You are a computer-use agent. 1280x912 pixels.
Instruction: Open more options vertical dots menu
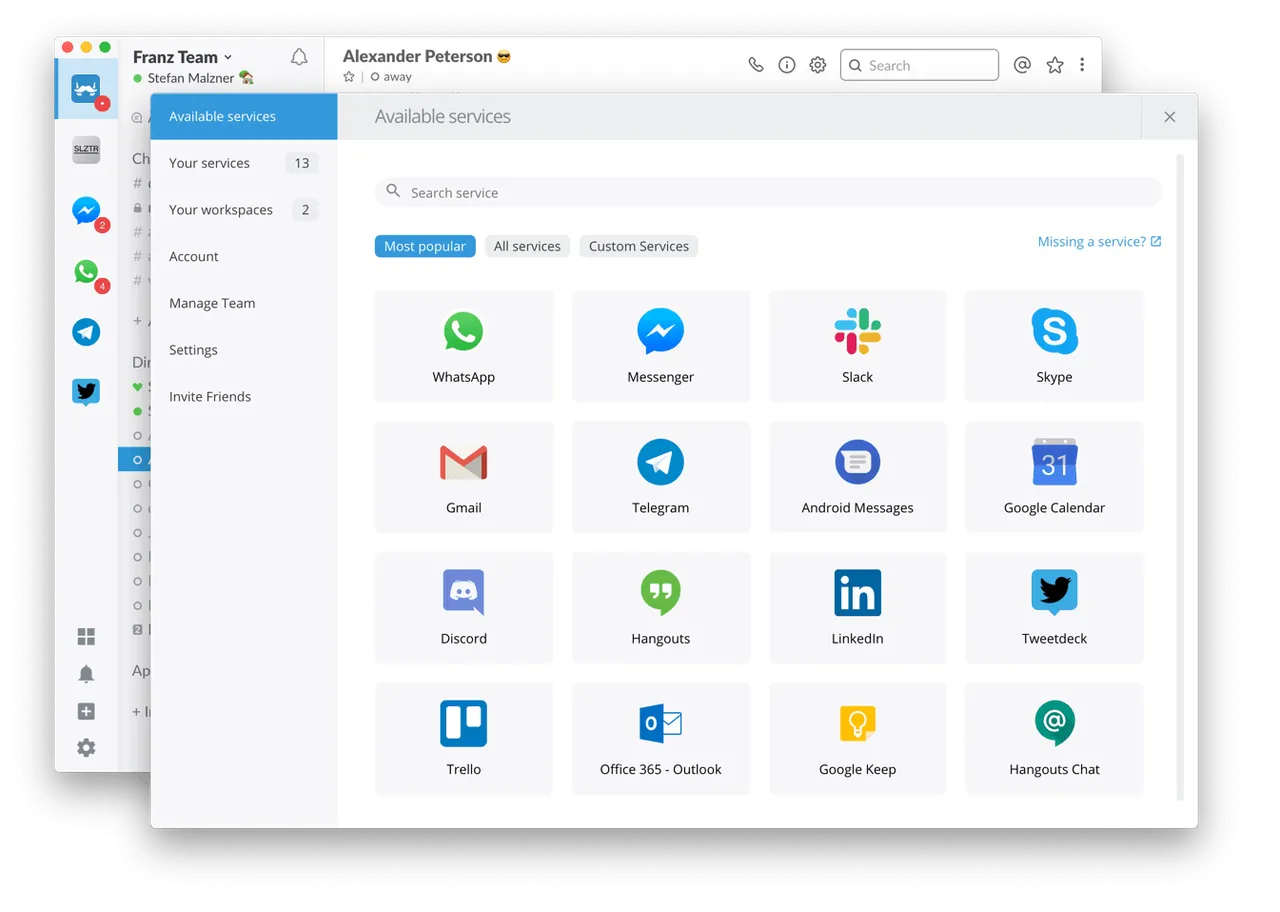point(1082,65)
